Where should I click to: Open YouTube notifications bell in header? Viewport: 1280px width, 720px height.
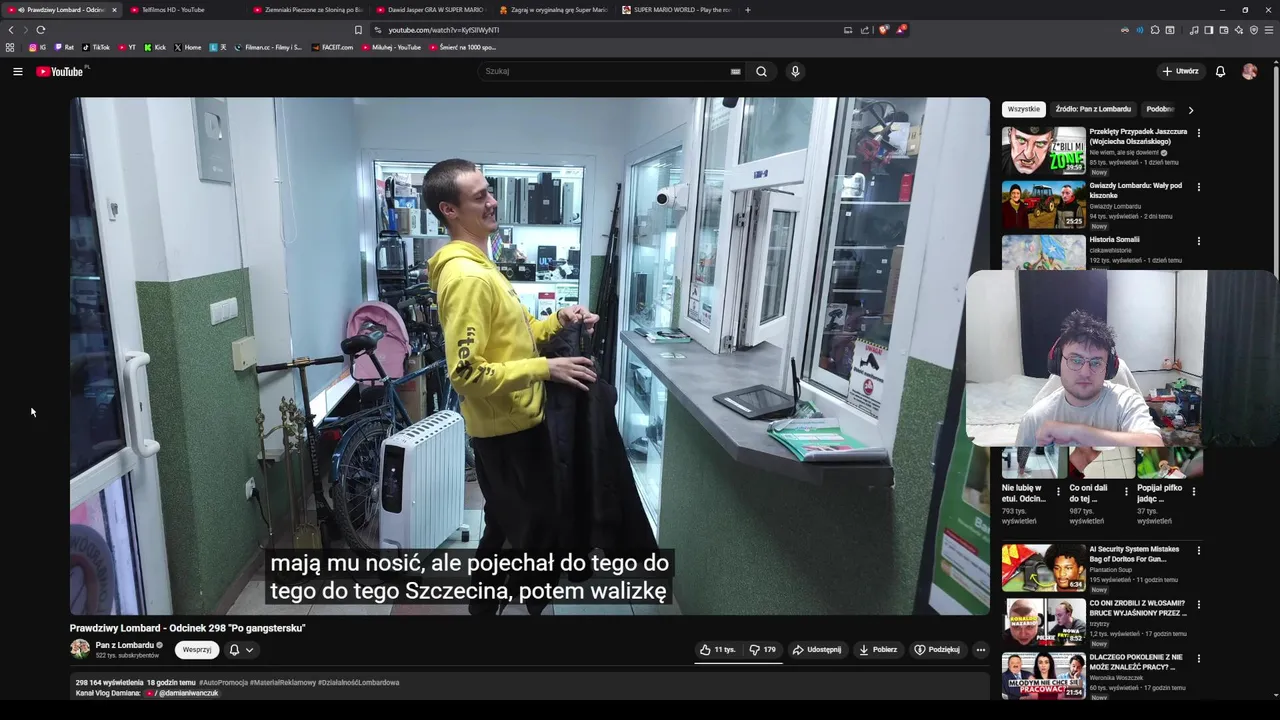point(1220,71)
